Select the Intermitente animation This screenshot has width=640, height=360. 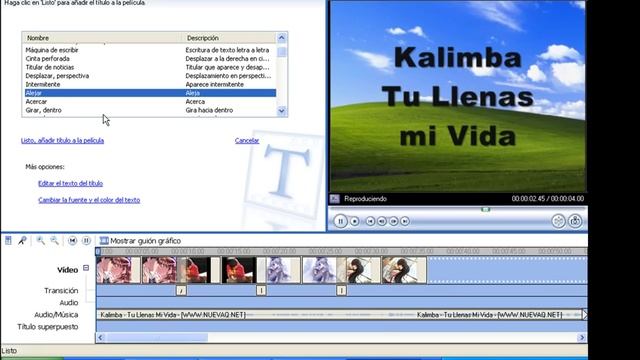pos(43,84)
